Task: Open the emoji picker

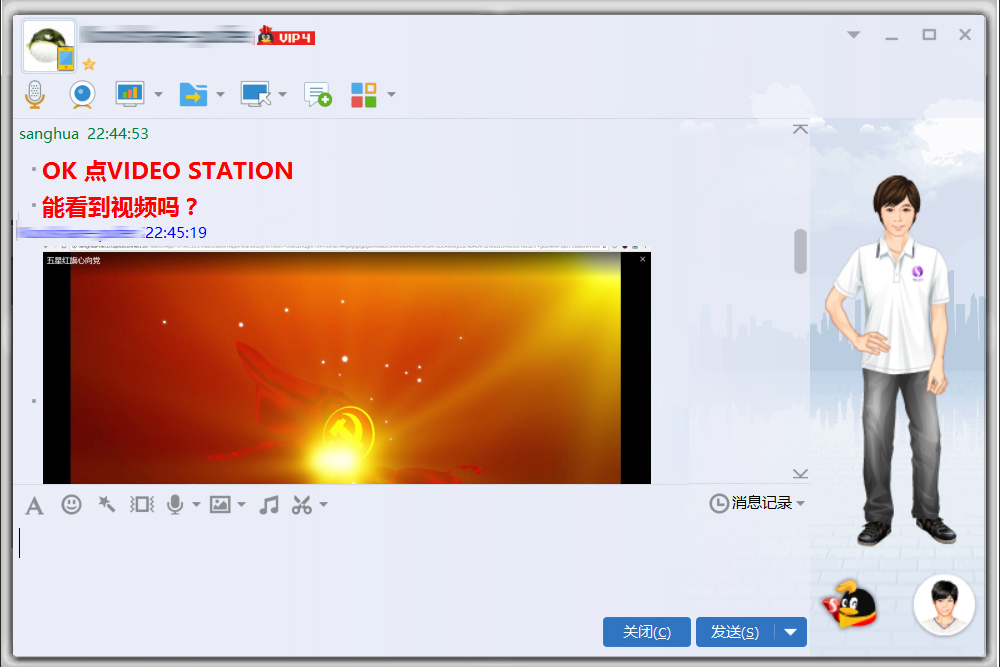Action: [70, 504]
